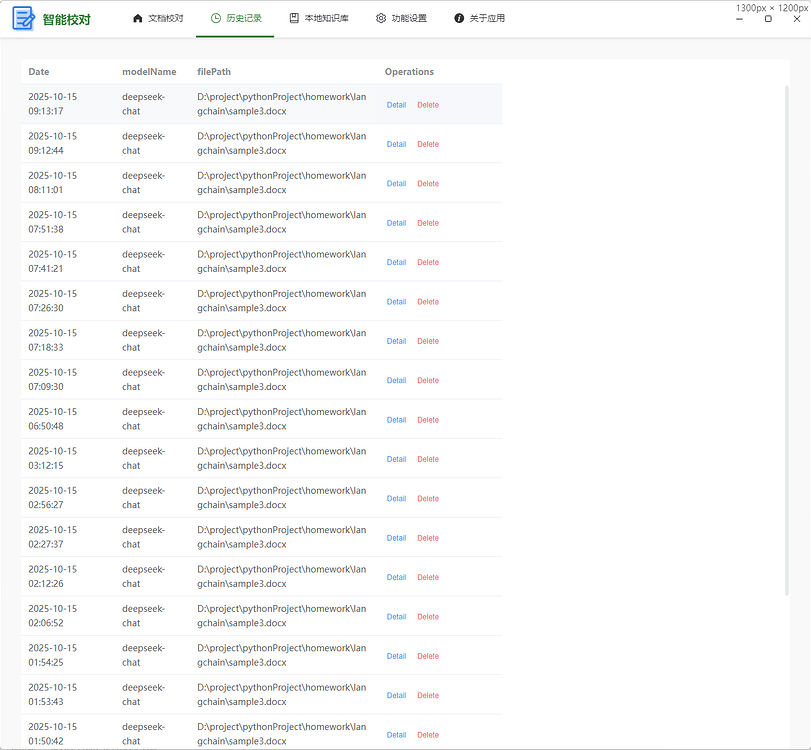Click the modelName column header
Screen dimensions: 811x750
[149, 72]
